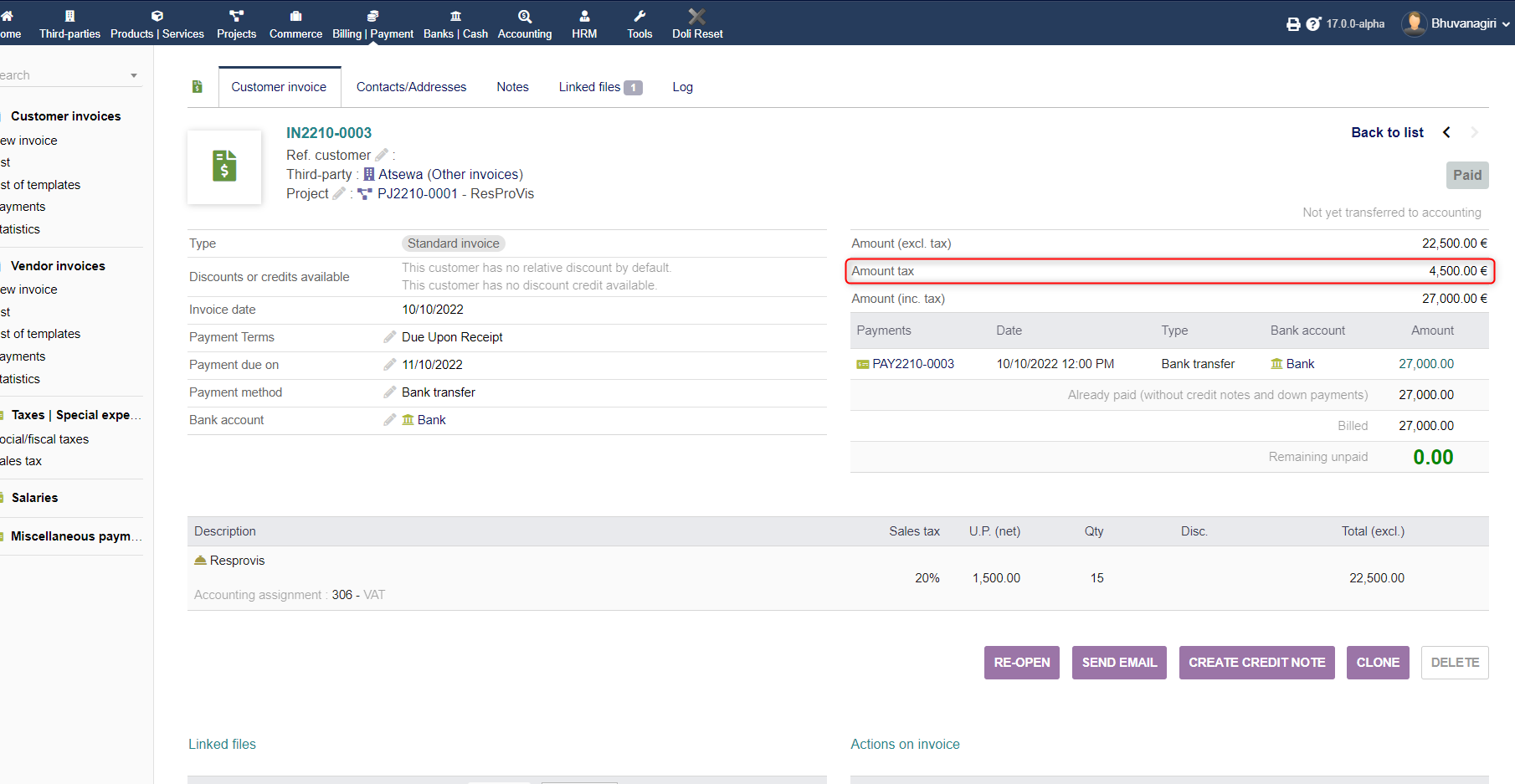Click the CREATE CREDIT NOTE button

[x=1256, y=662]
